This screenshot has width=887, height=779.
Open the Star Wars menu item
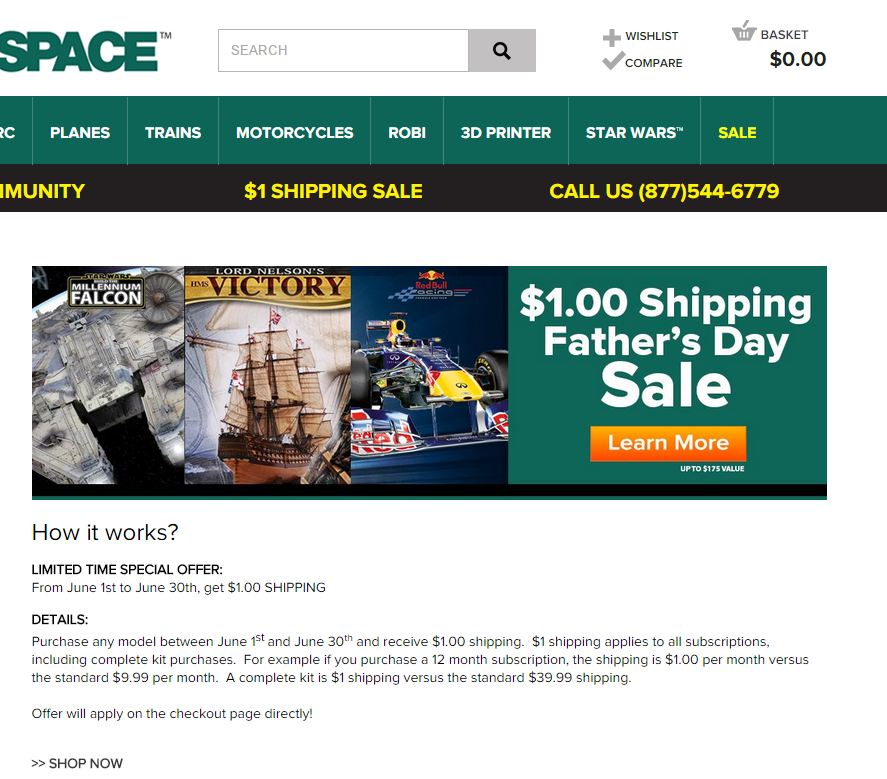point(634,132)
